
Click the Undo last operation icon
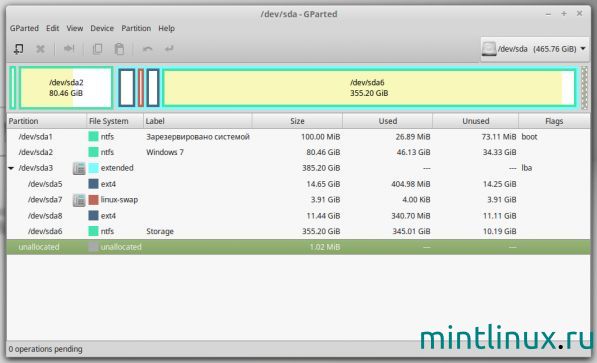point(147,49)
